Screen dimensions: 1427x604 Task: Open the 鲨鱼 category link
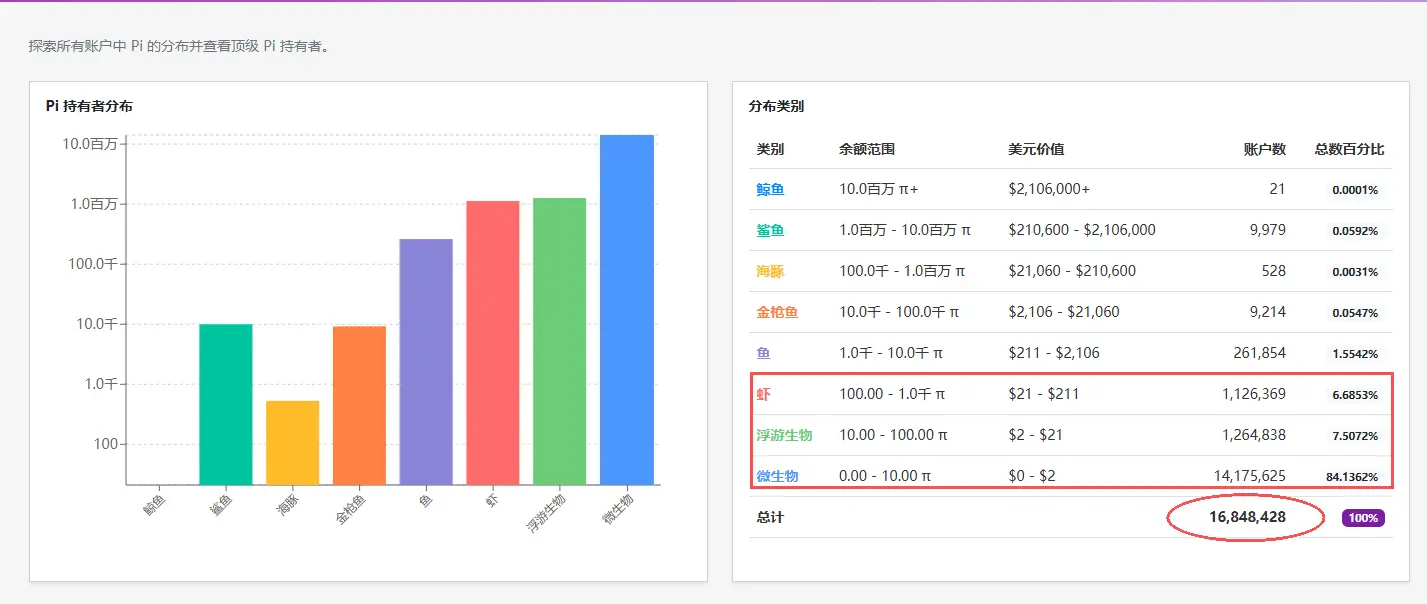(770, 230)
